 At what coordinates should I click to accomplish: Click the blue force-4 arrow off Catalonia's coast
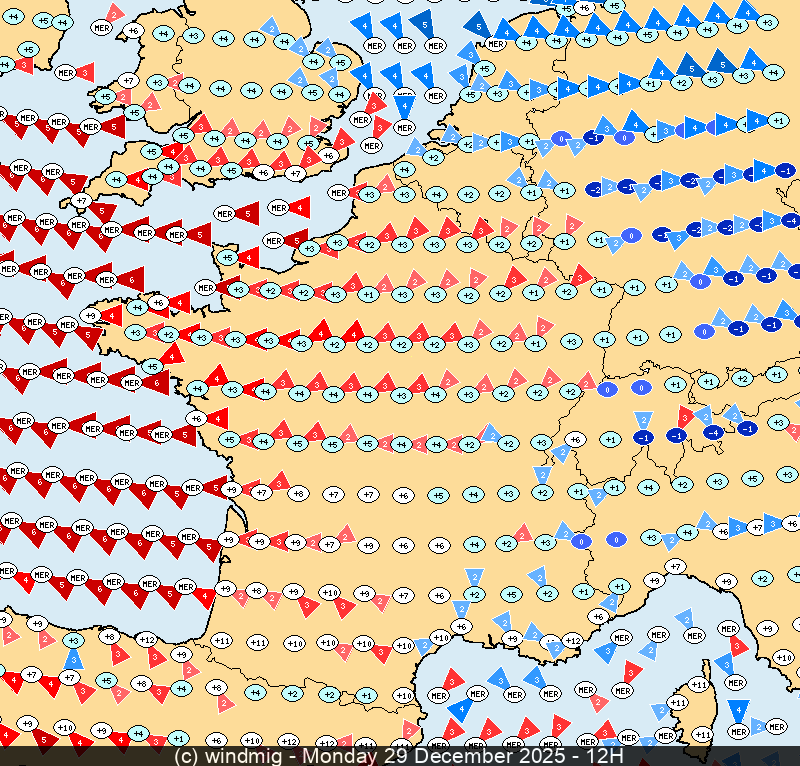[x=460, y=709]
